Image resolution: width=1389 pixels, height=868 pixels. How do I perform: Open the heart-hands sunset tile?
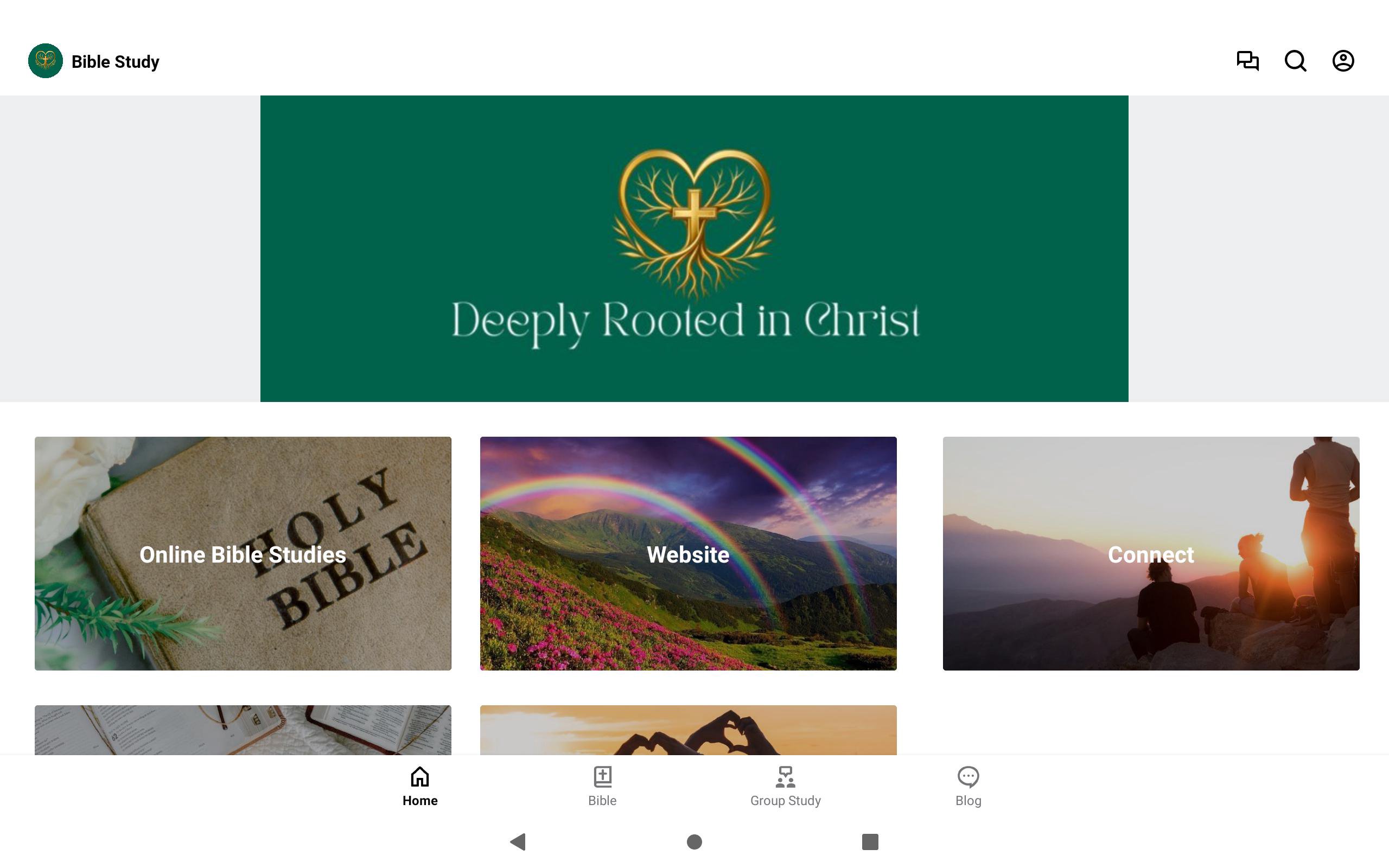coord(688,730)
